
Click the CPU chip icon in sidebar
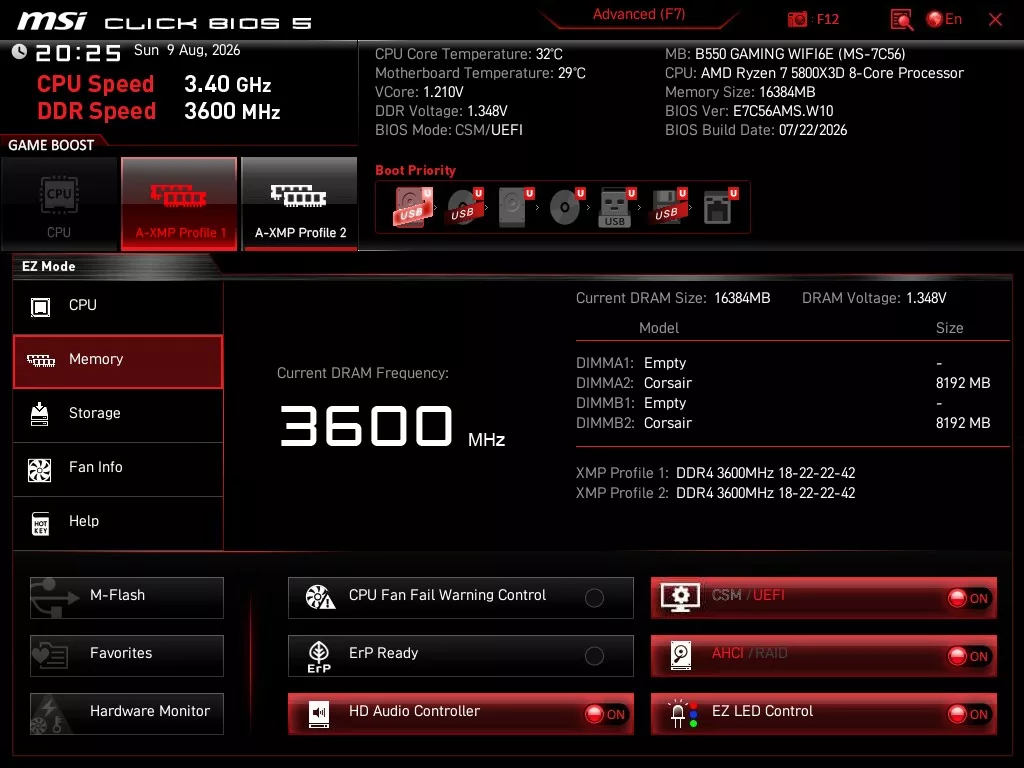pos(40,306)
